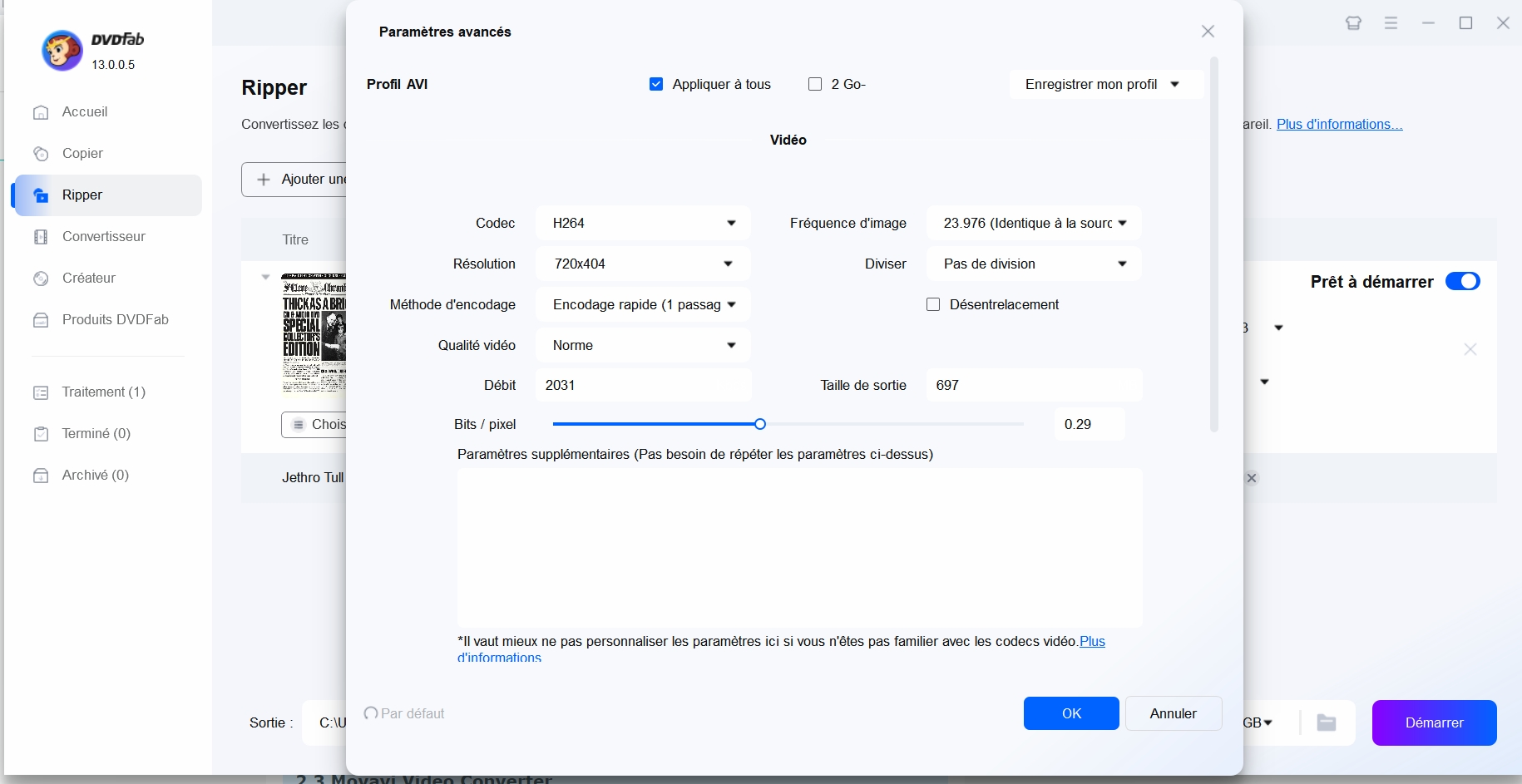Click the Convertisseur film icon

point(41,237)
